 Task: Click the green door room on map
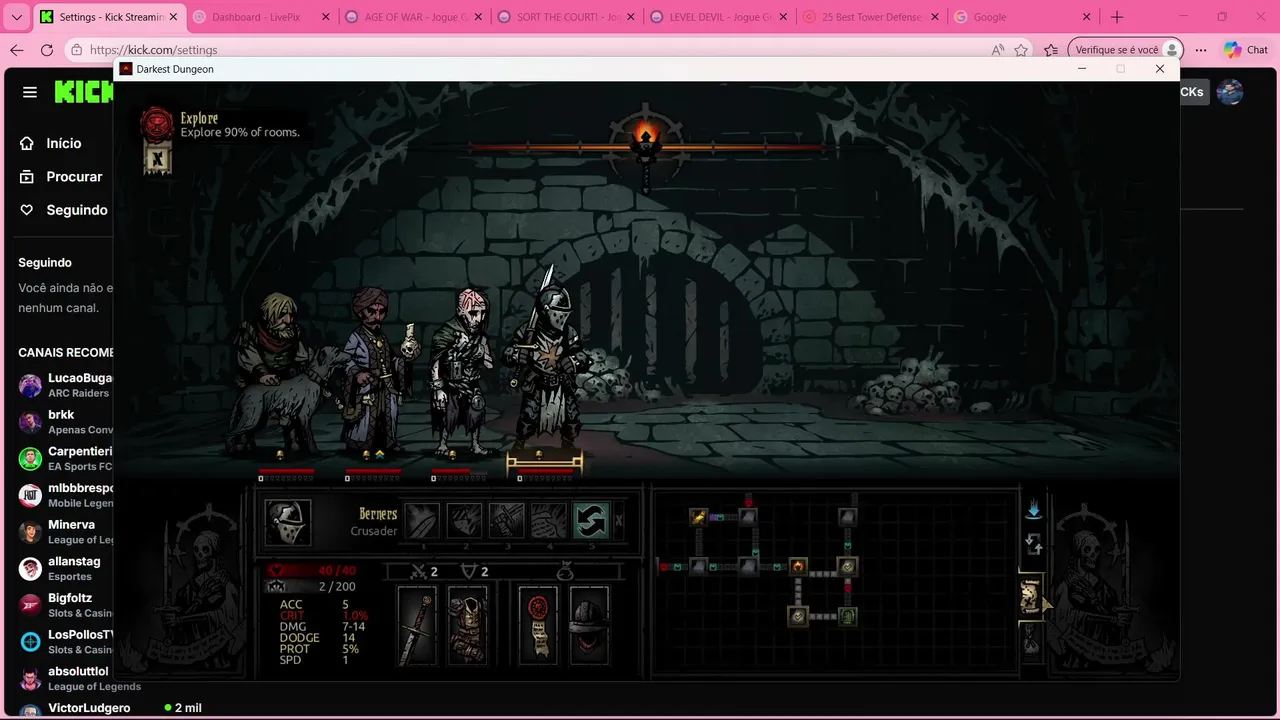[x=848, y=616]
